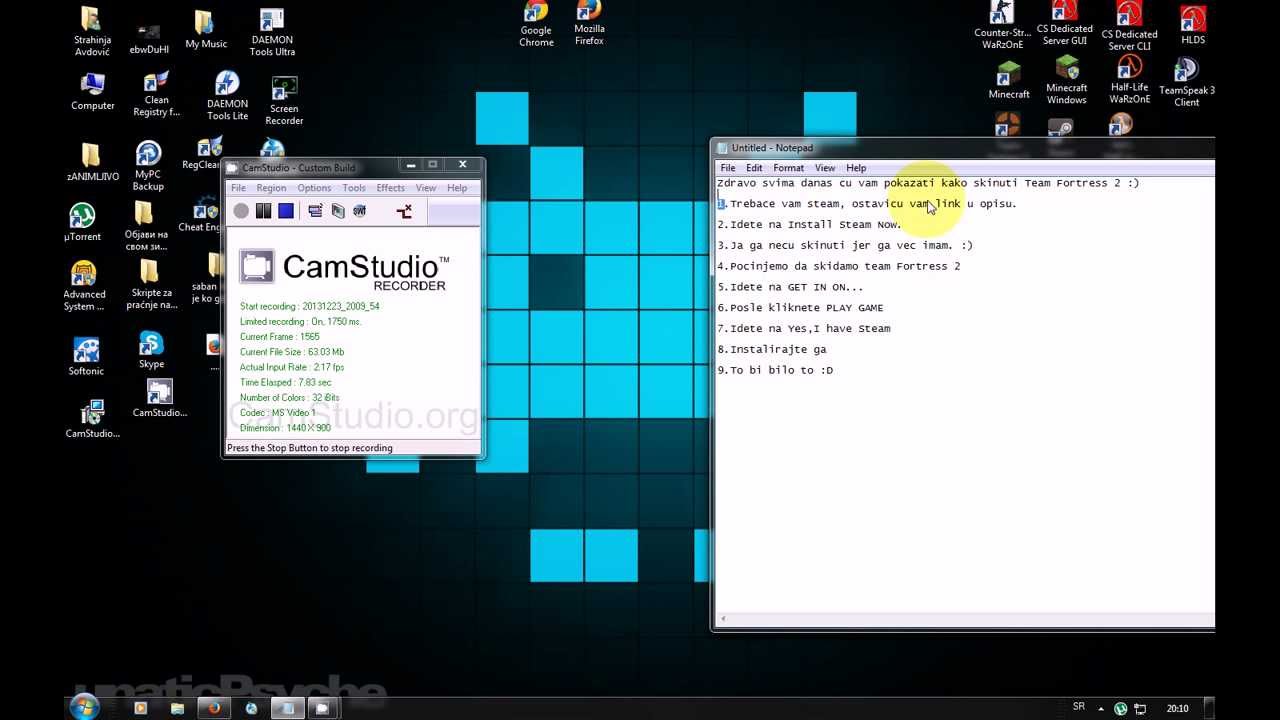Select the Counter-Strike WaRzOnE desktop shortcut
The width and height of the screenshot is (1280, 720).
point(1002,25)
